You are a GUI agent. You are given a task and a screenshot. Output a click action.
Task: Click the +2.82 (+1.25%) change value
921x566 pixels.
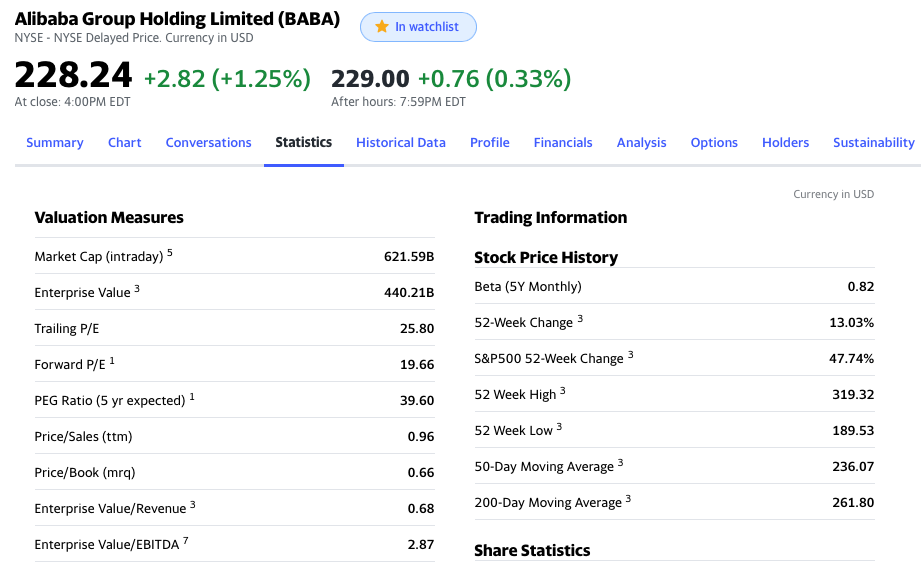227,79
